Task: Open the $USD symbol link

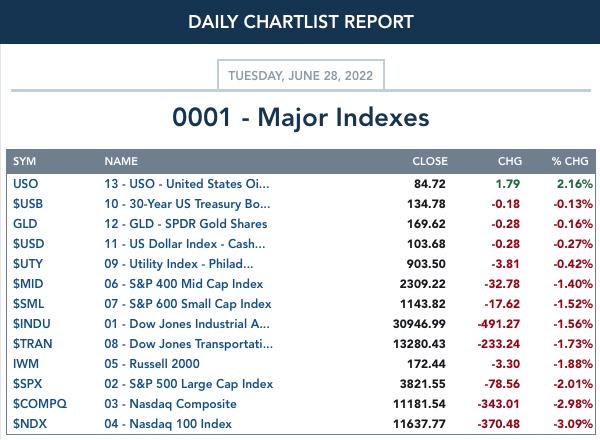Action: pos(29,243)
